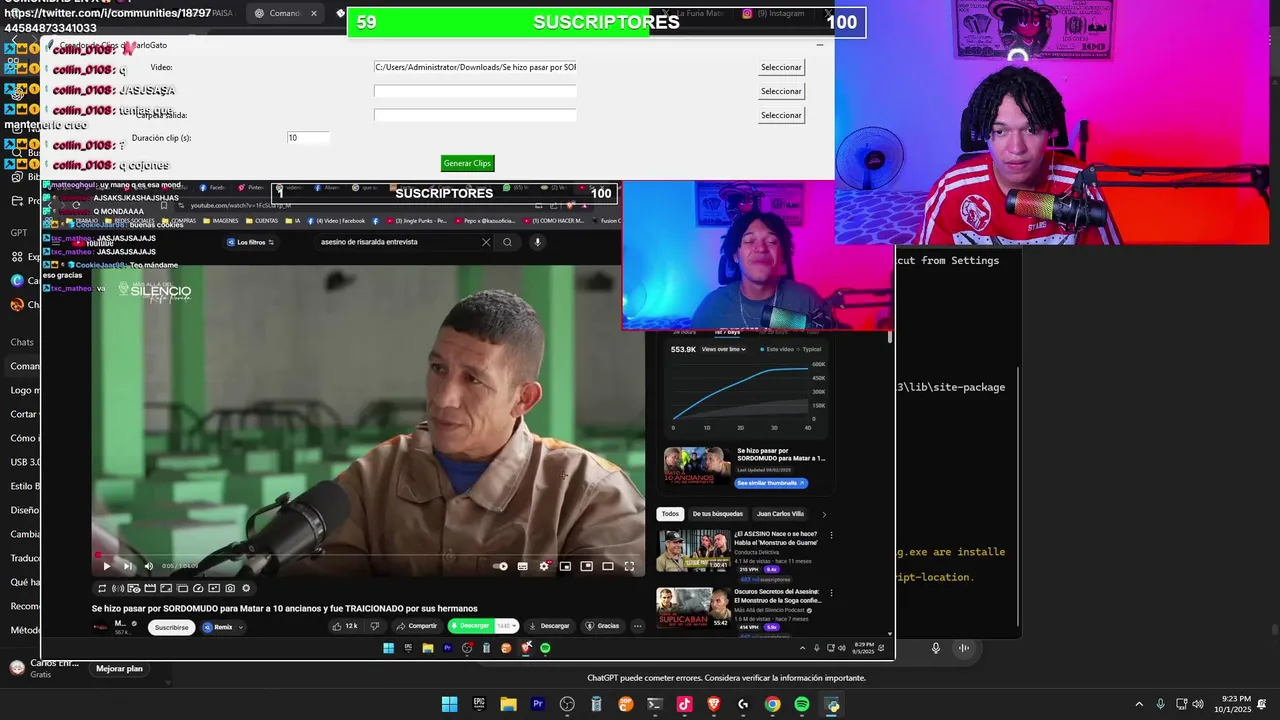The image size is (1280, 720).
Task: Open Epic Games Launcher from taskbar
Action: pos(479,704)
